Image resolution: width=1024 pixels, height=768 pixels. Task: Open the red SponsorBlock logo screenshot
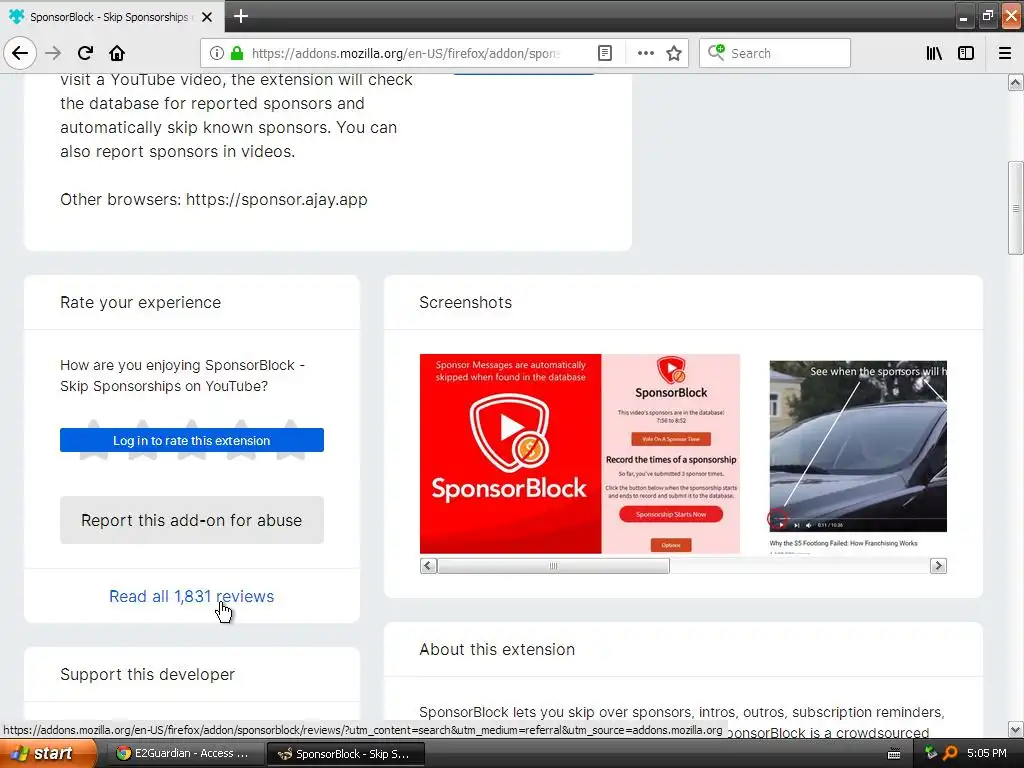(x=580, y=454)
